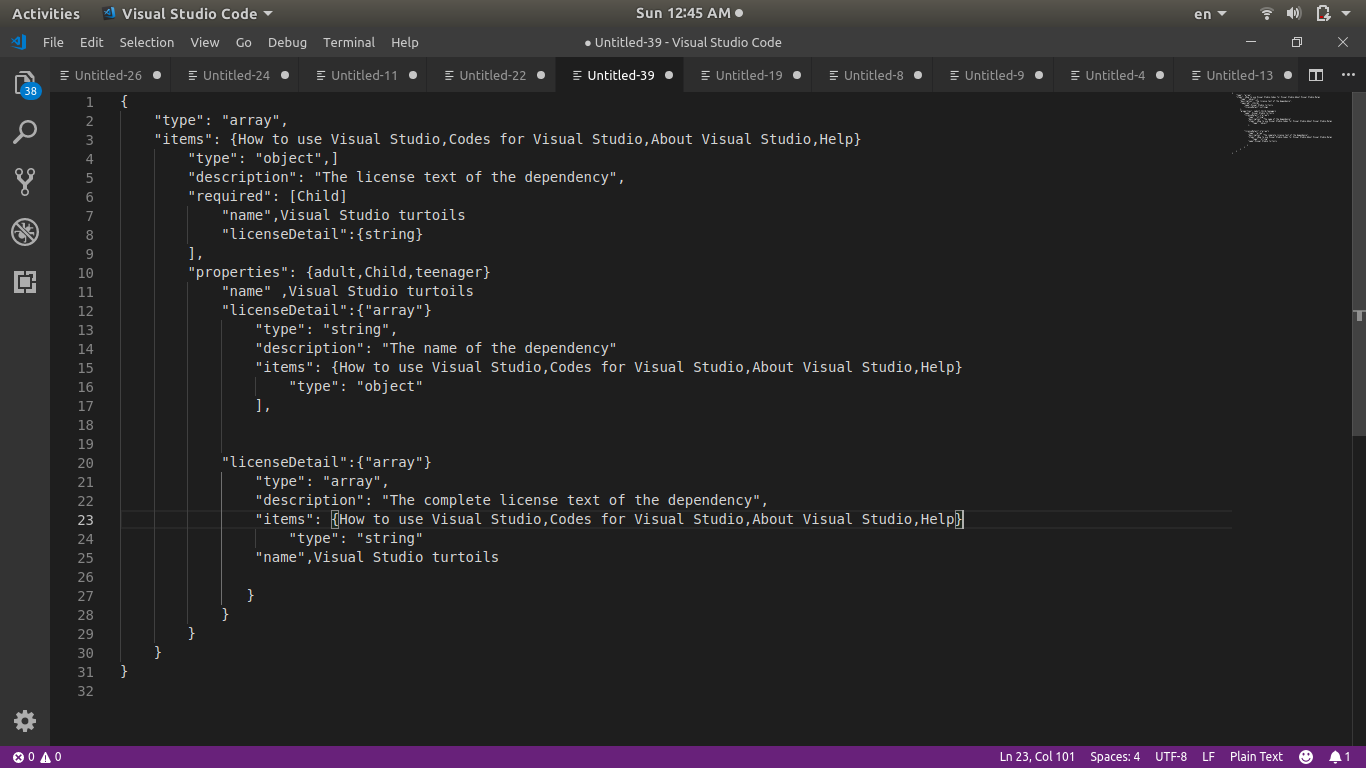Close the Untitled-19 tab via its dot
Image resolution: width=1366 pixels, height=768 pixels.
click(797, 75)
